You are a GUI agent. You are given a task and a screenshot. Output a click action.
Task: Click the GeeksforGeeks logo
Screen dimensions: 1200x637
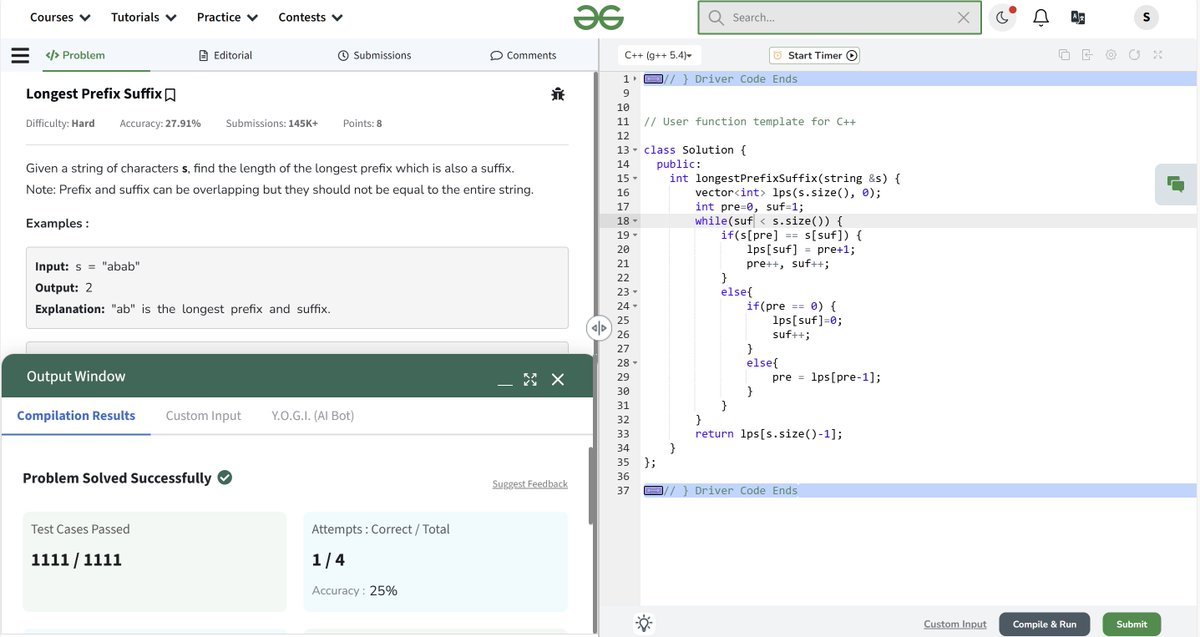[x=599, y=17]
